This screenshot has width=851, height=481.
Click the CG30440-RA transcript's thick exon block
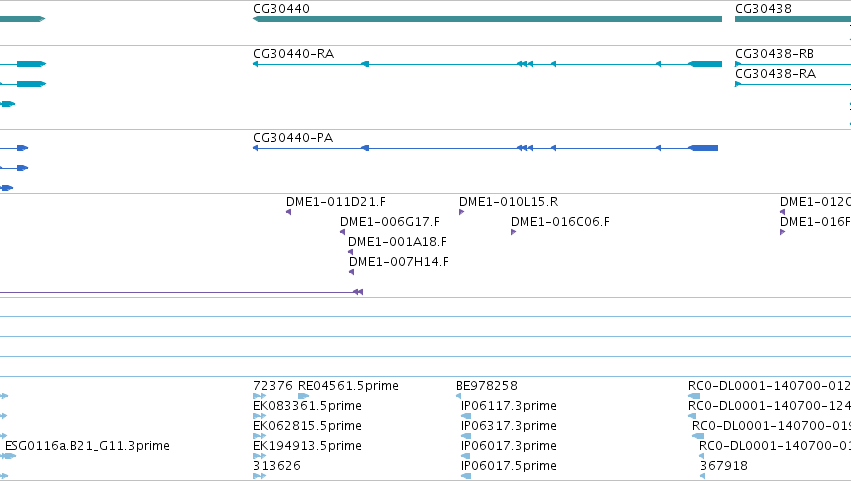coord(705,64)
